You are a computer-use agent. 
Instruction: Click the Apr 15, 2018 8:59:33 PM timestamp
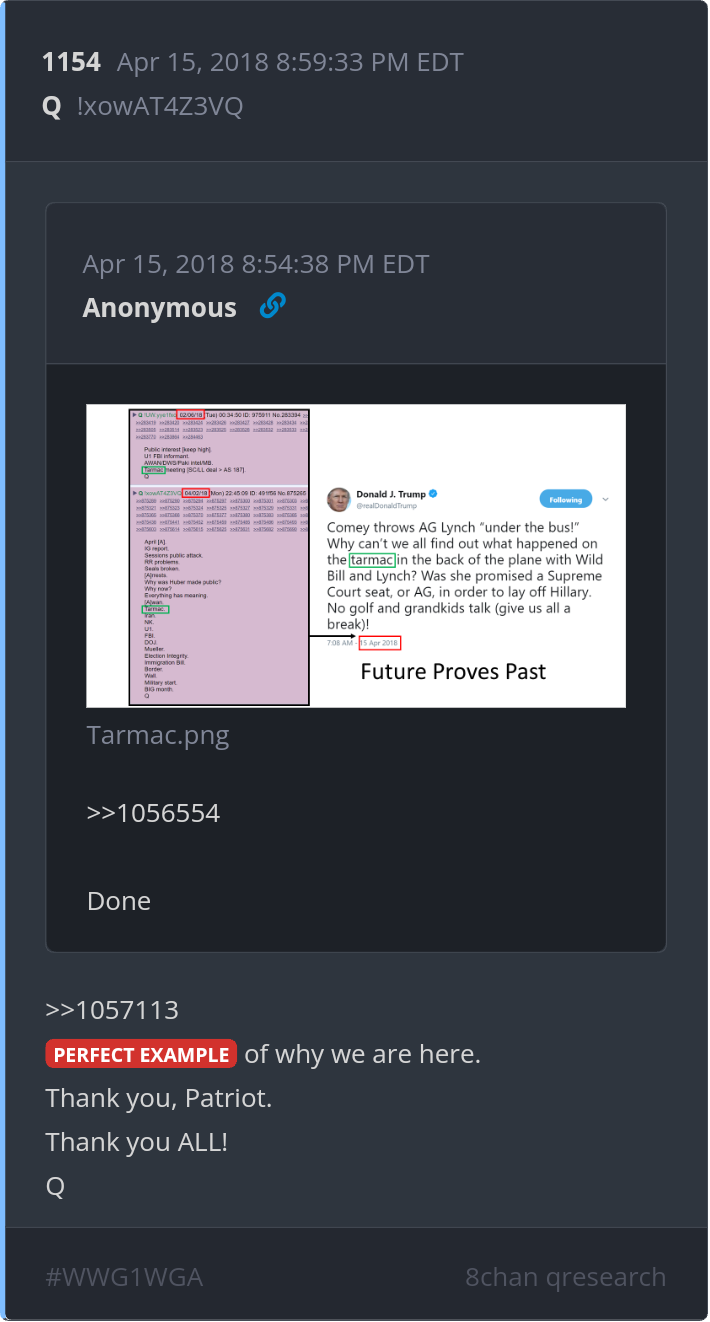point(290,62)
